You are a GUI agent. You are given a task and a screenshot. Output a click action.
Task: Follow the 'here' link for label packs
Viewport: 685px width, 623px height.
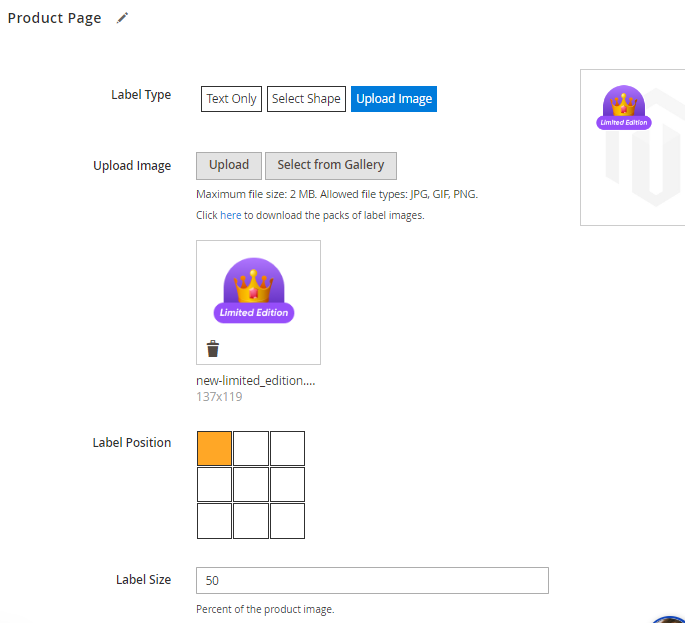[230, 215]
